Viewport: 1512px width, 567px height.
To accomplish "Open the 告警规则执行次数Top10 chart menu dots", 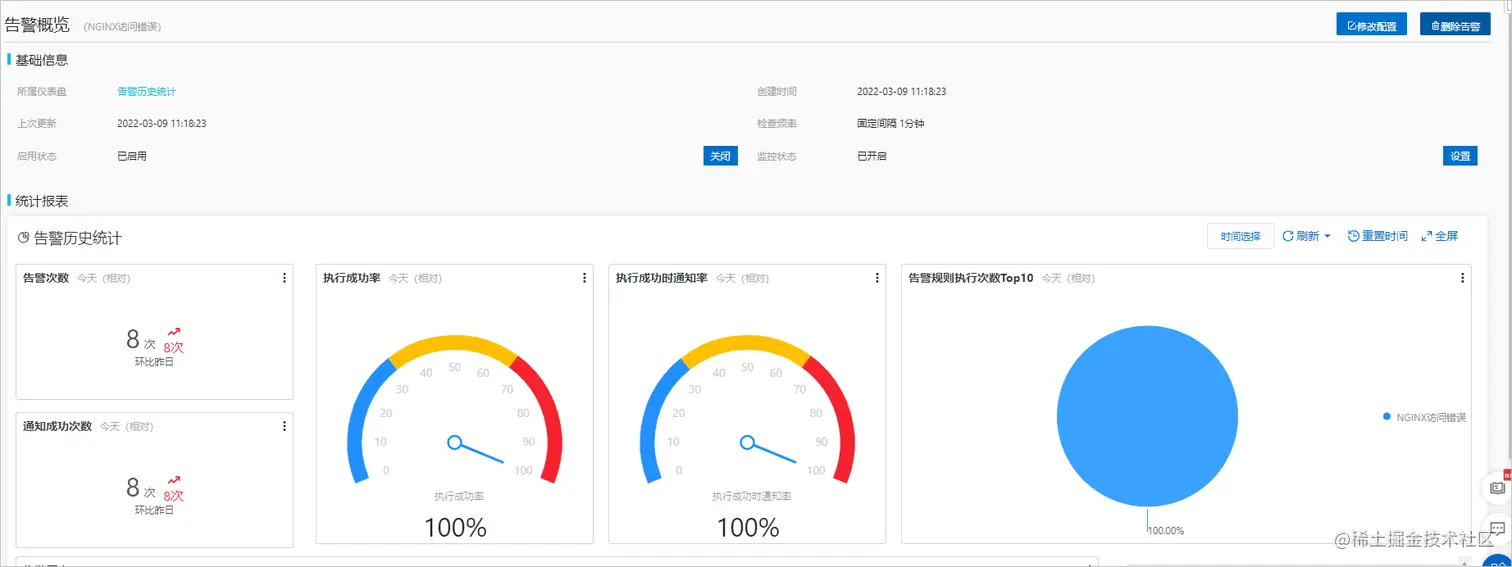I will click(1462, 278).
